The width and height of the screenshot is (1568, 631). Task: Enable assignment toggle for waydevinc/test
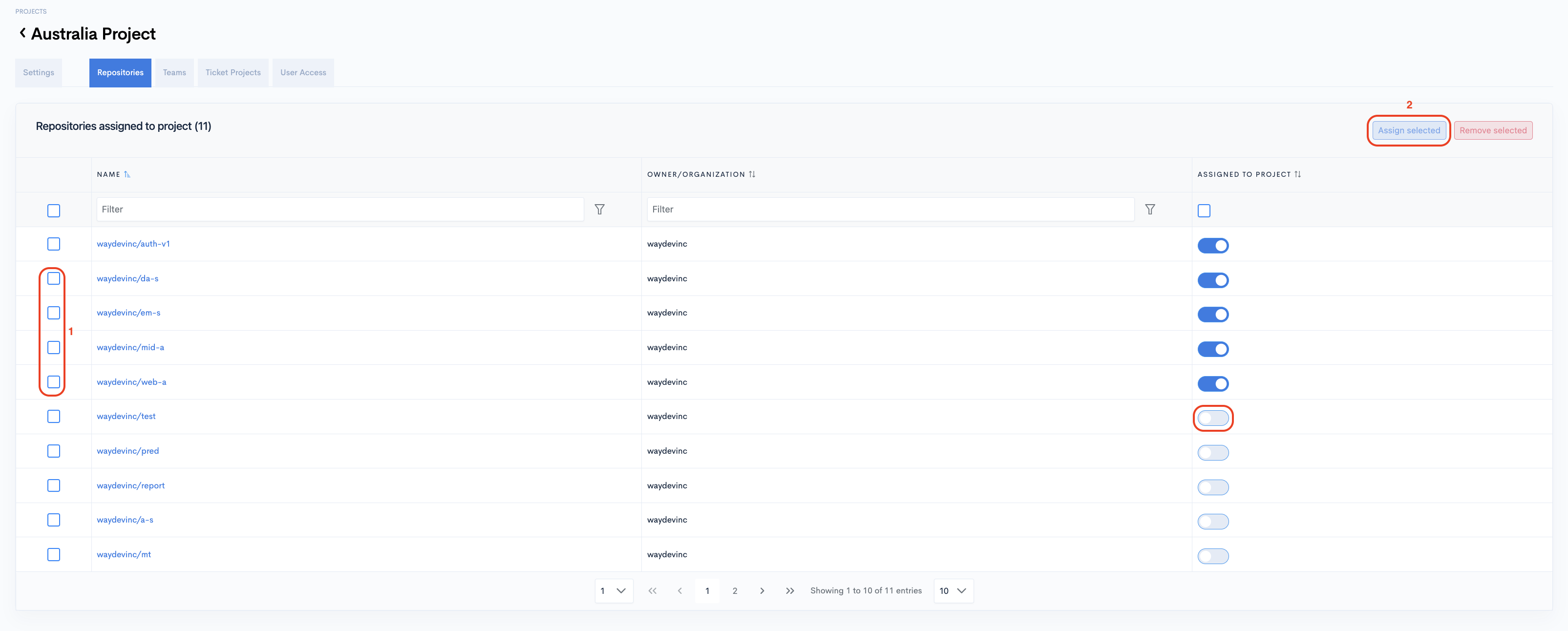[1213, 418]
